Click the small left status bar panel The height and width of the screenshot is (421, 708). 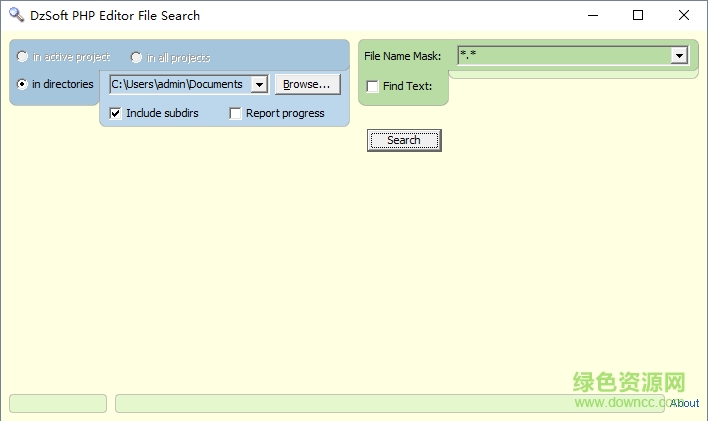[57, 403]
